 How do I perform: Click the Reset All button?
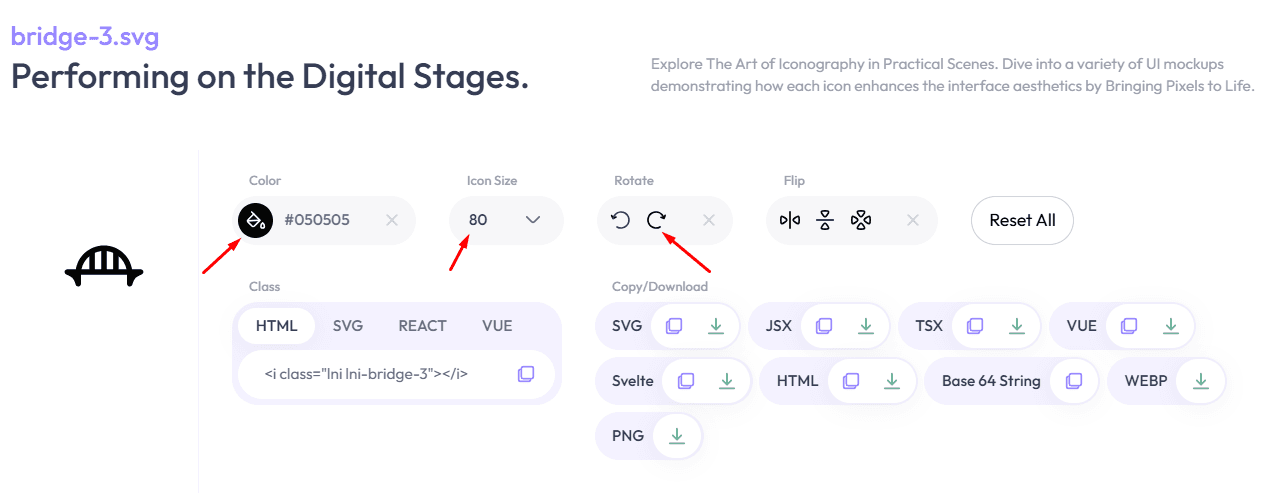pos(1022,220)
